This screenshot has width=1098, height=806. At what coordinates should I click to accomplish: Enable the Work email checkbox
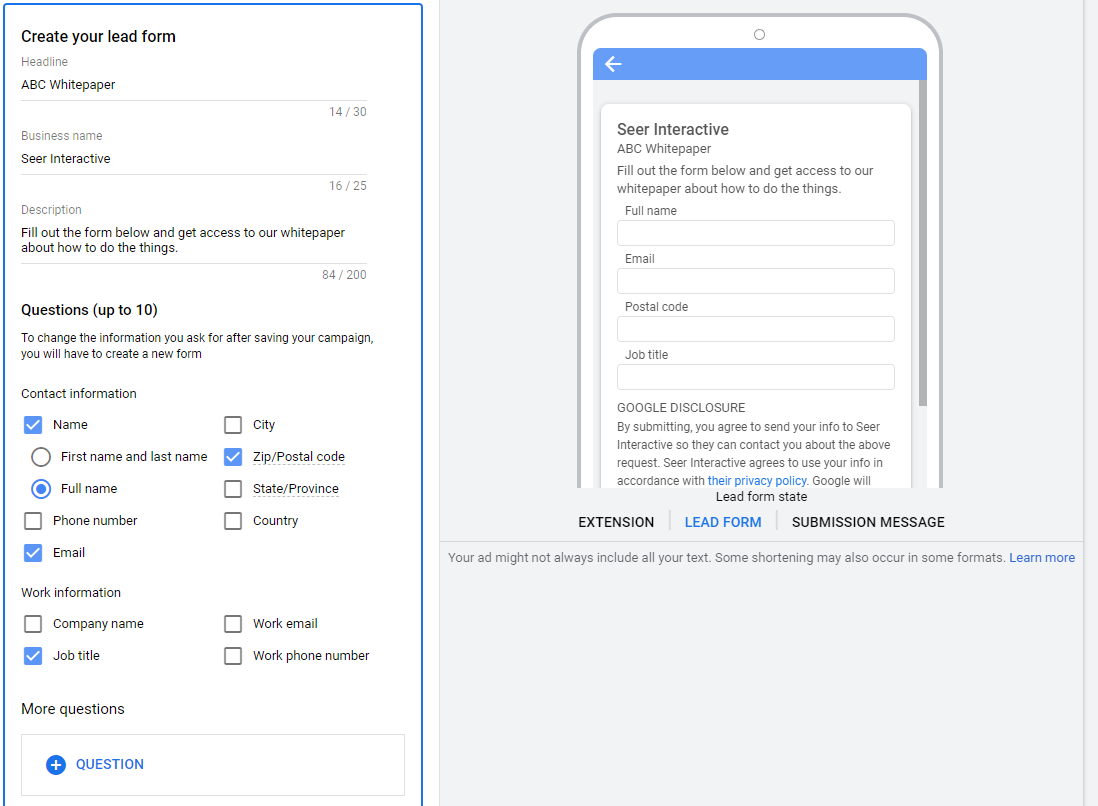[233, 624]
